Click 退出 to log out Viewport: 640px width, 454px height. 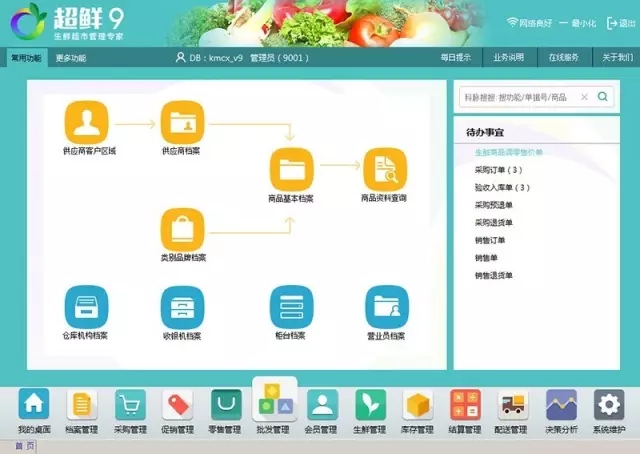(621, 23)
